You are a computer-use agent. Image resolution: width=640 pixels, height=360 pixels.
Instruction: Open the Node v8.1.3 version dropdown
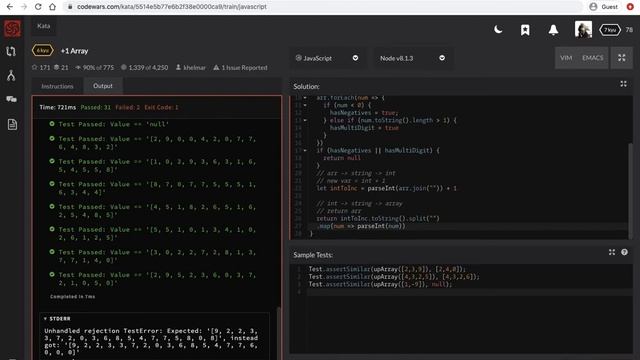(412, 58)
